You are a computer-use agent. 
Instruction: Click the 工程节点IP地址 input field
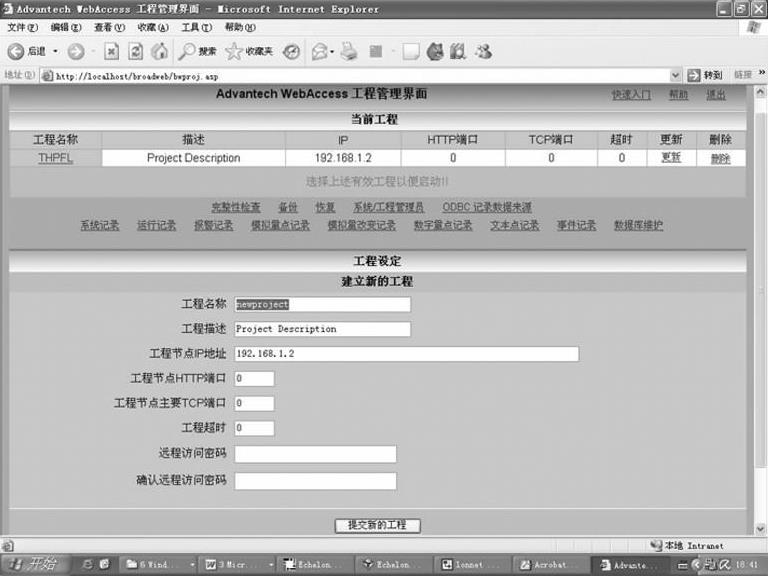coord(407,354)
